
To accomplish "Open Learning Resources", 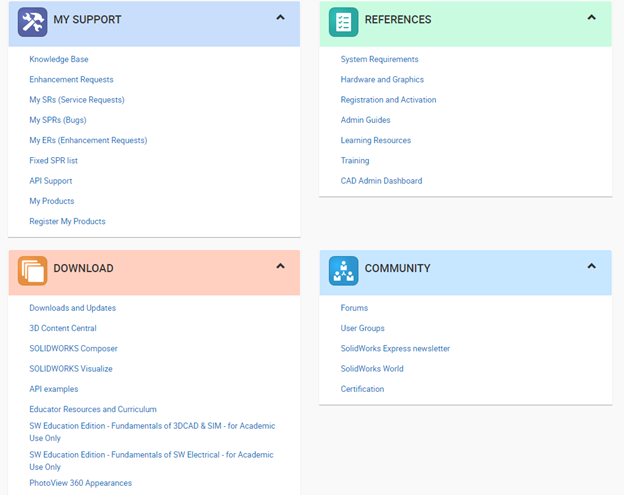I will tap(376, 140).
